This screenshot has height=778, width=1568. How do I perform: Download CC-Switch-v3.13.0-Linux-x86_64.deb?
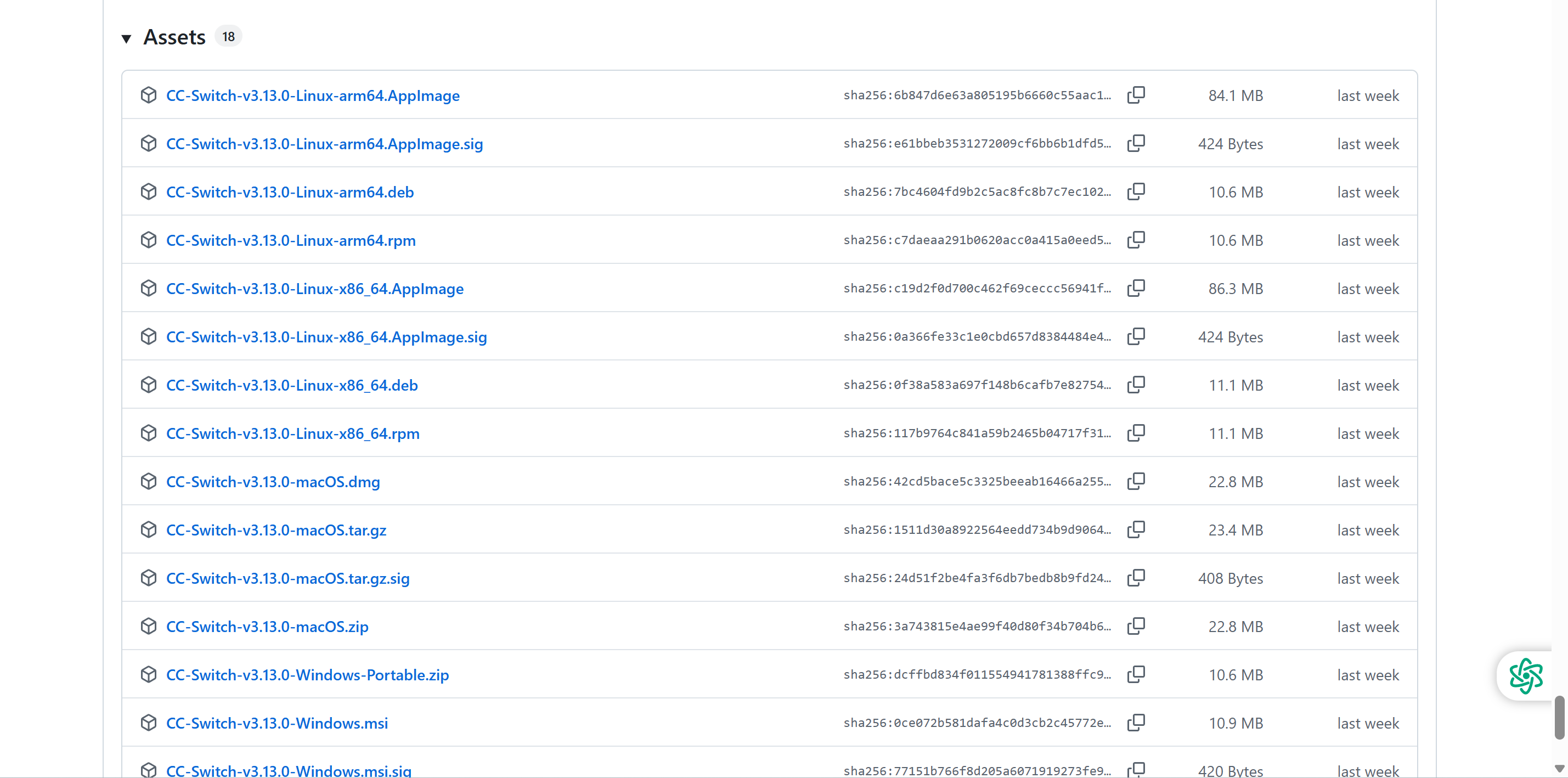[x=292, y=385]
